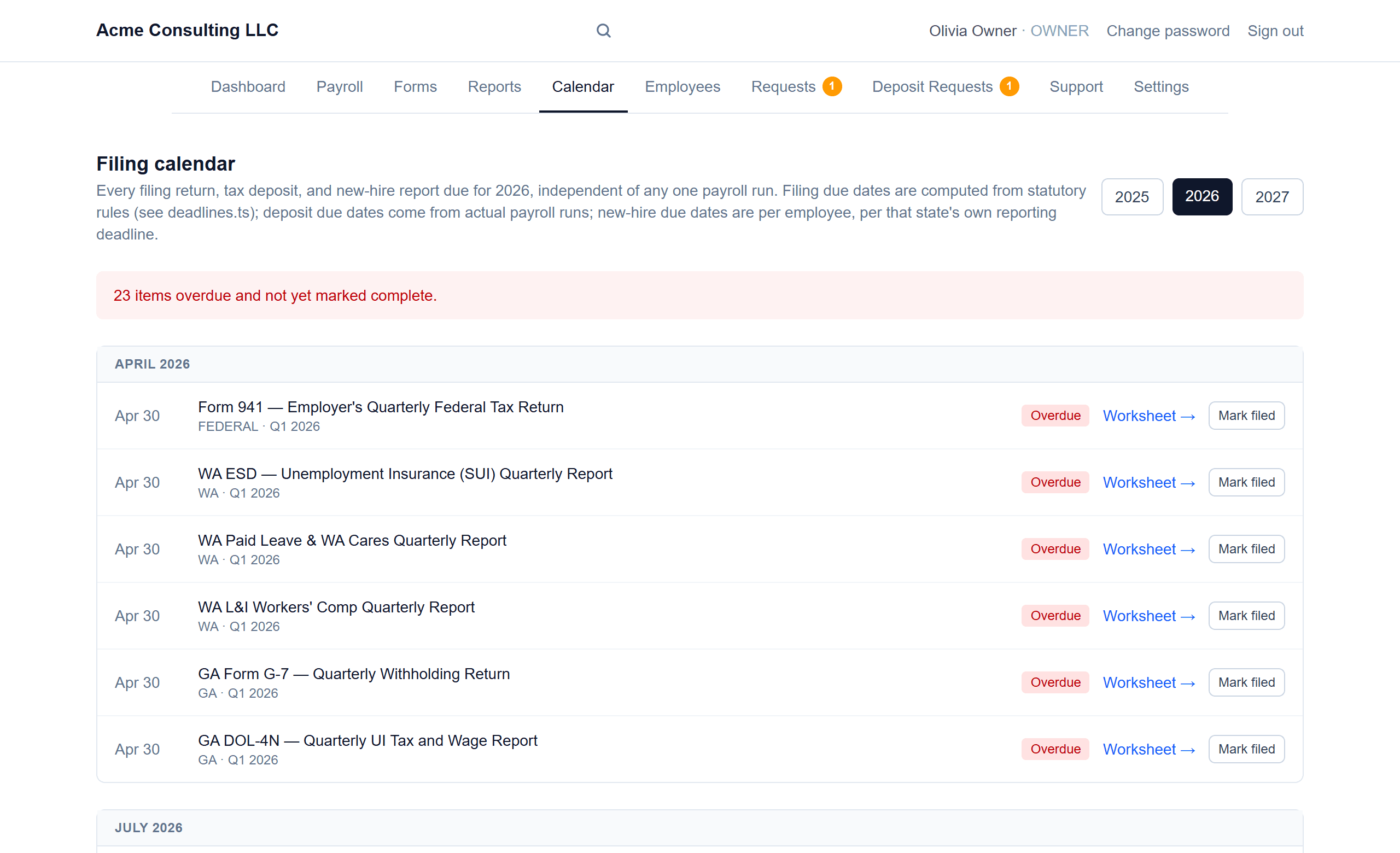Click 'FEDERAL · Q1 2026' subtitle text
Image resolution: width=1400 pixels, height=853 pixels.
(259, 426)
